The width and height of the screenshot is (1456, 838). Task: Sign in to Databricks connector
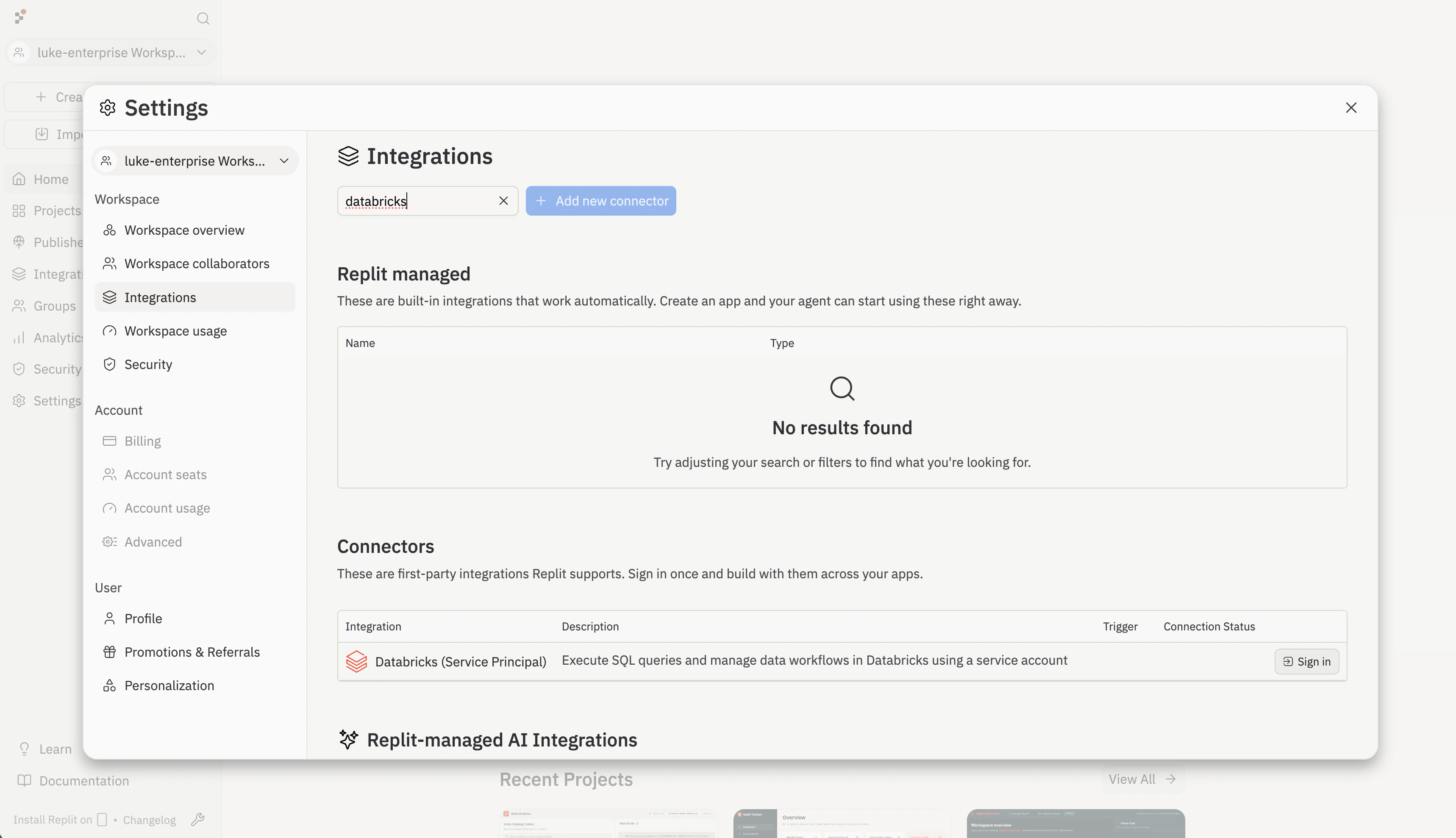coord(1306,661)
